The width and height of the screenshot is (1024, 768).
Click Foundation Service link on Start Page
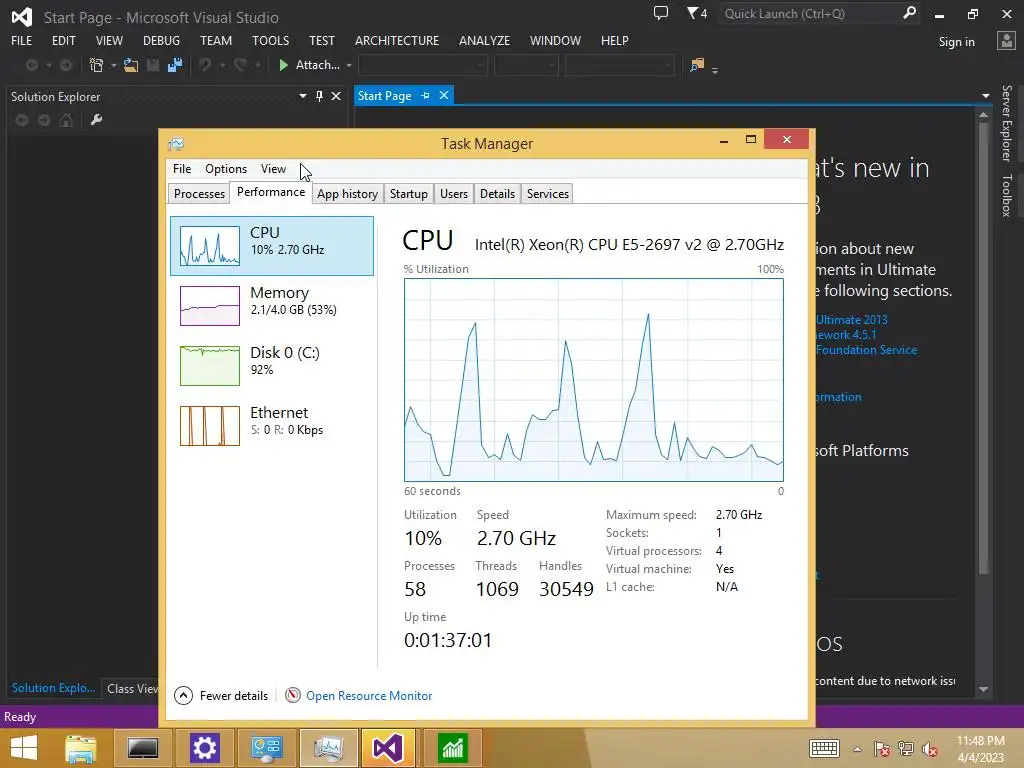(x=866, y=350)
